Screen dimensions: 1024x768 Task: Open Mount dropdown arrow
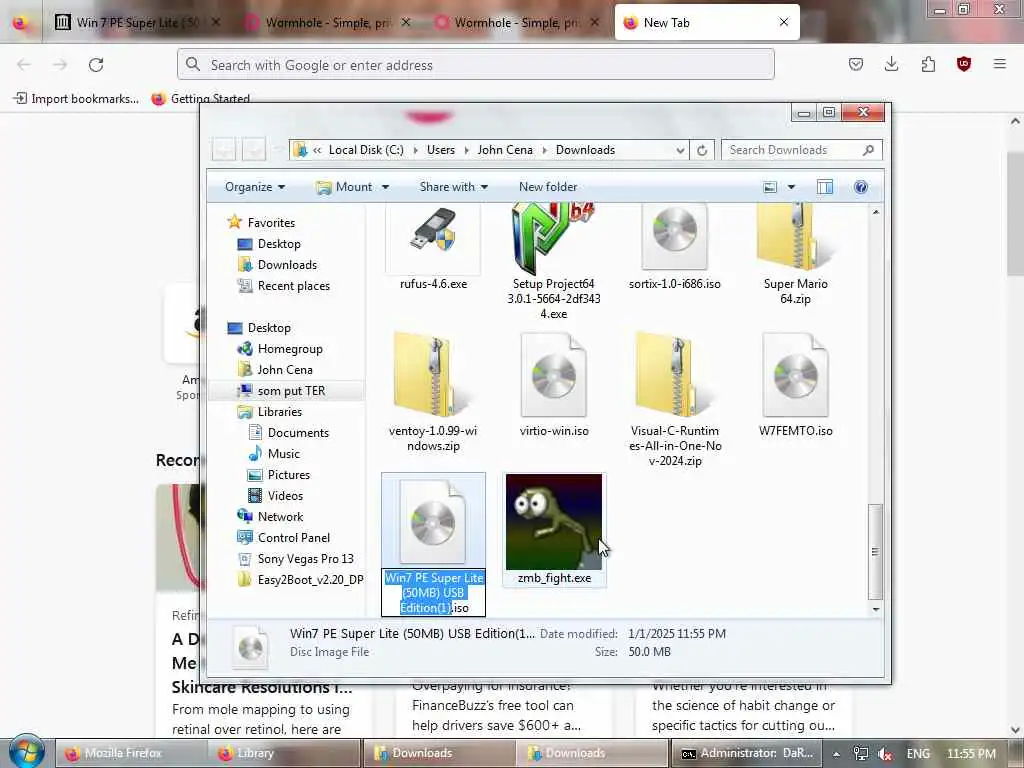385,187
